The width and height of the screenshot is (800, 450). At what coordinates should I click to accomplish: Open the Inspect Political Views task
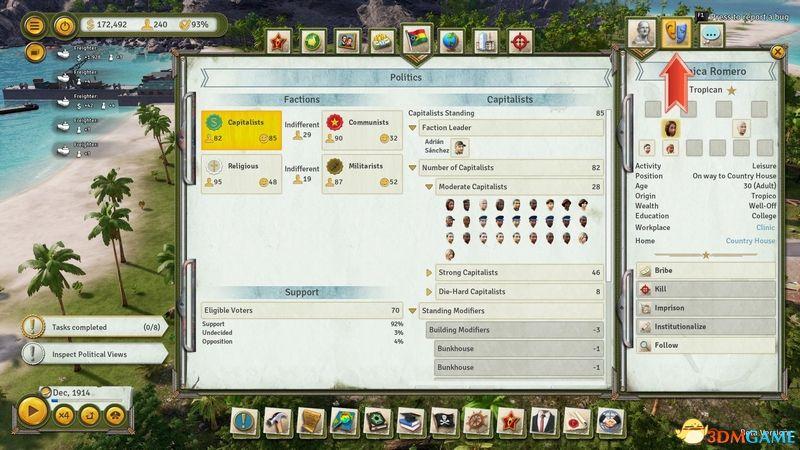95,354
